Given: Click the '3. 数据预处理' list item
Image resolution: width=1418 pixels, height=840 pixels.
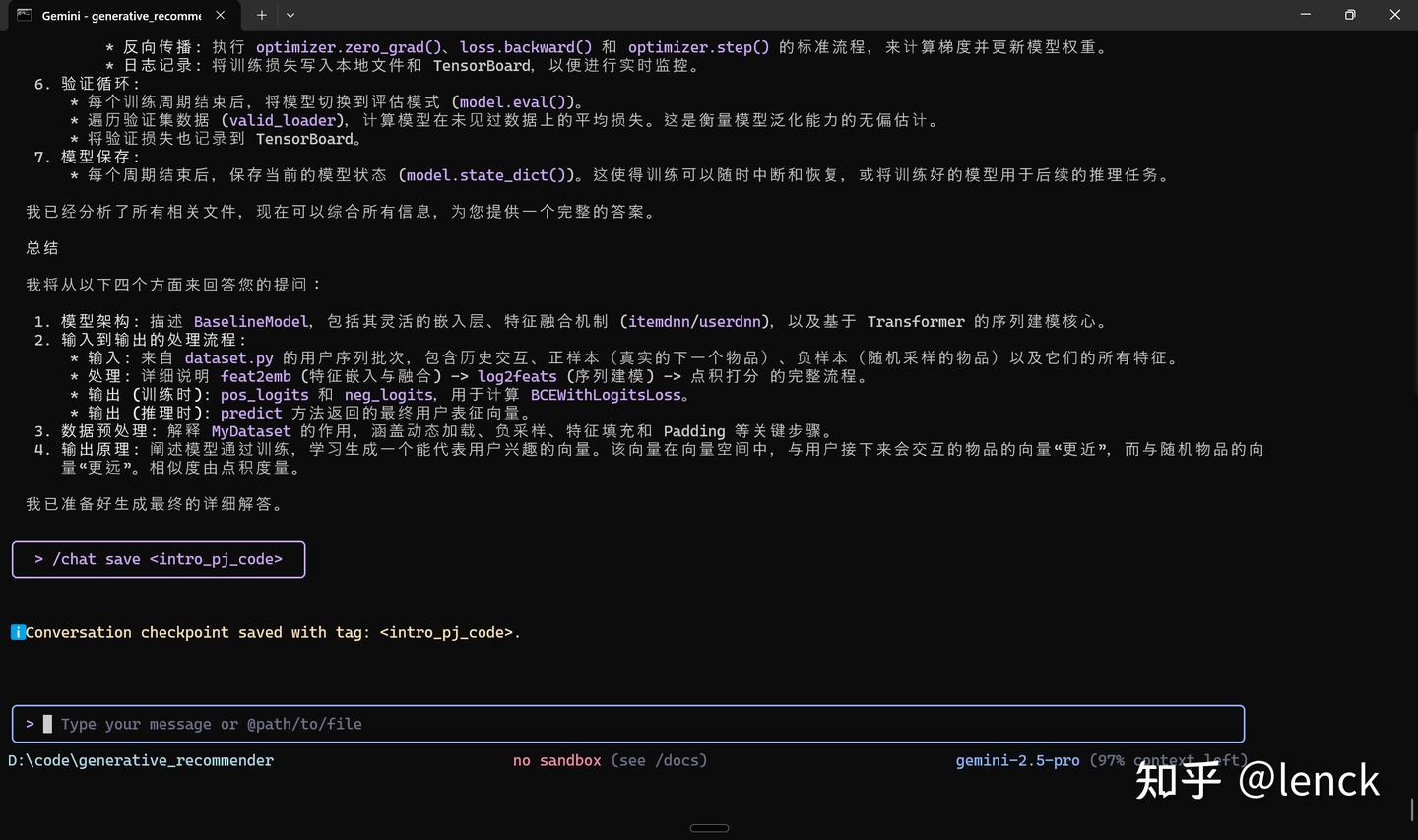Looking at the screenshot, I should click(434, 431).
